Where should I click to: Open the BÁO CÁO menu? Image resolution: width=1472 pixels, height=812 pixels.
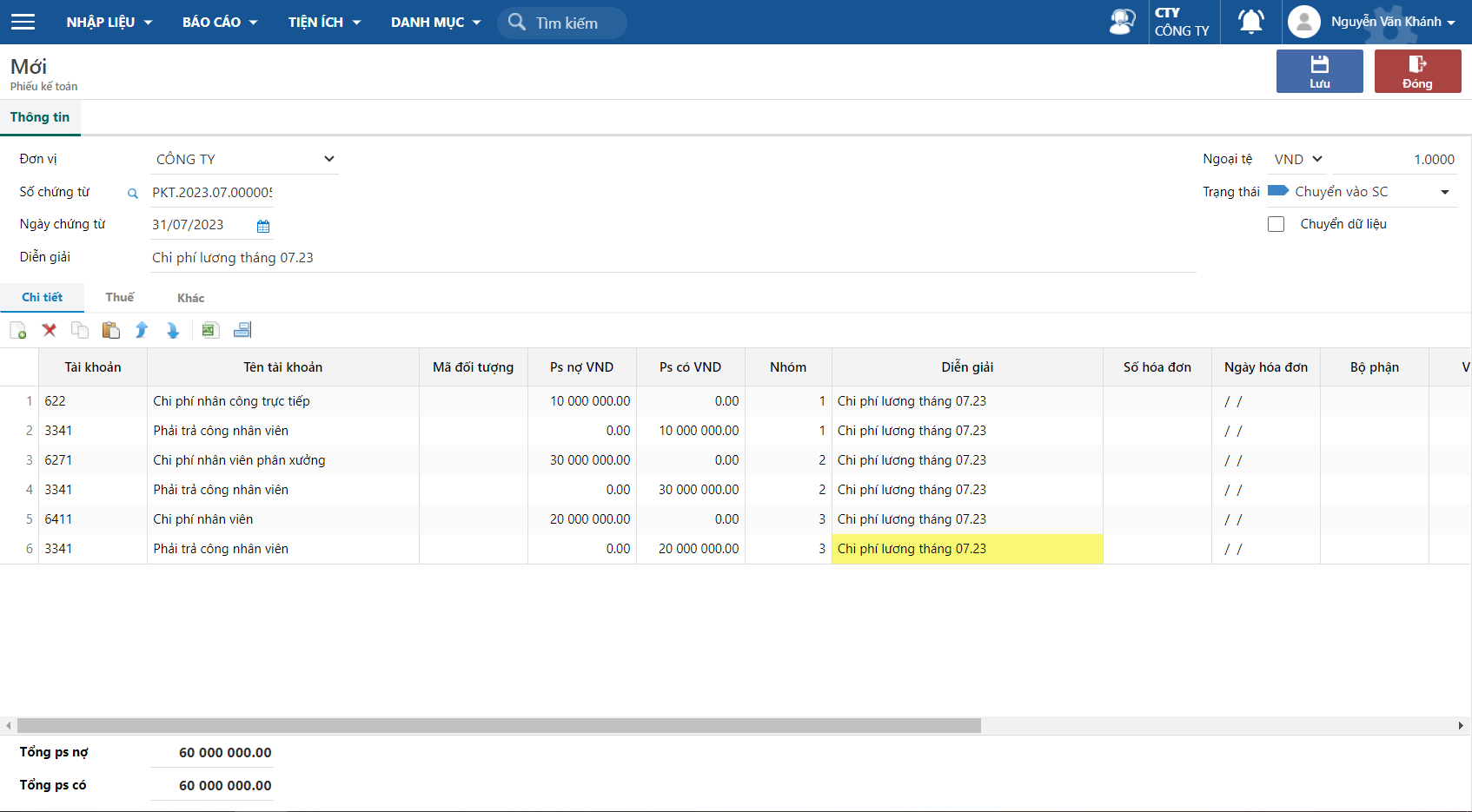click(x=220, y=22)
